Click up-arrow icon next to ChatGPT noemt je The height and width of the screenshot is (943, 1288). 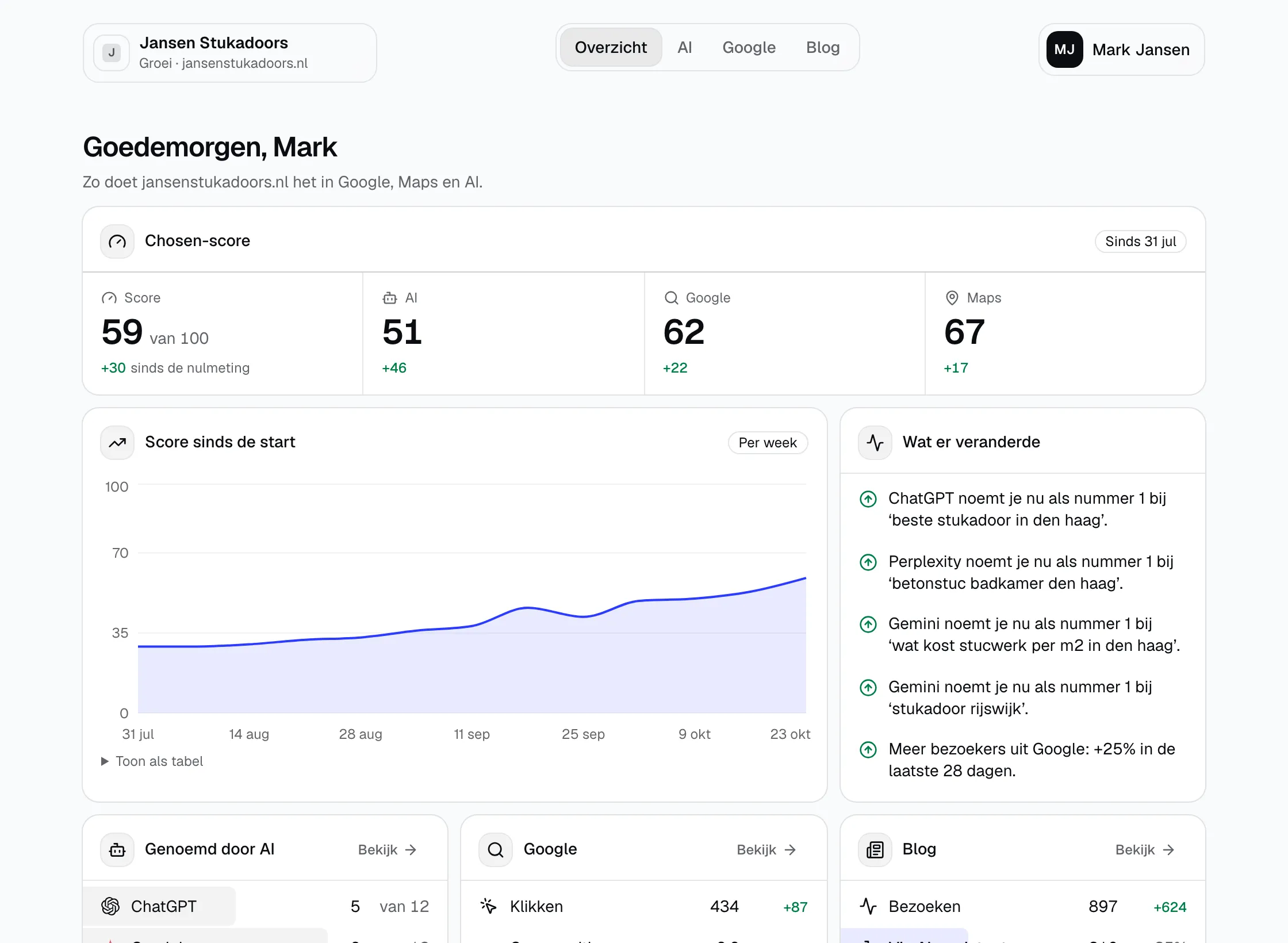[868, 499]
